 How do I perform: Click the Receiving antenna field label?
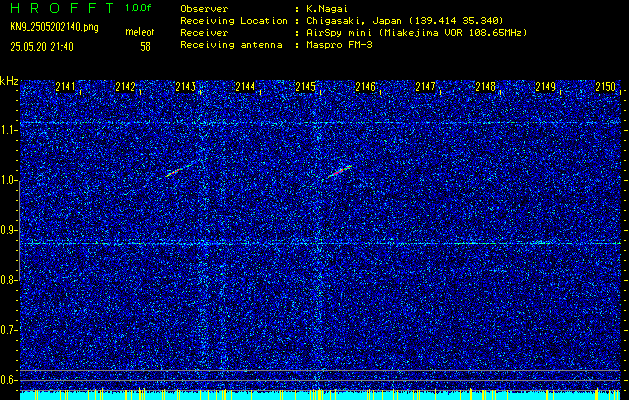coord(231,45)
